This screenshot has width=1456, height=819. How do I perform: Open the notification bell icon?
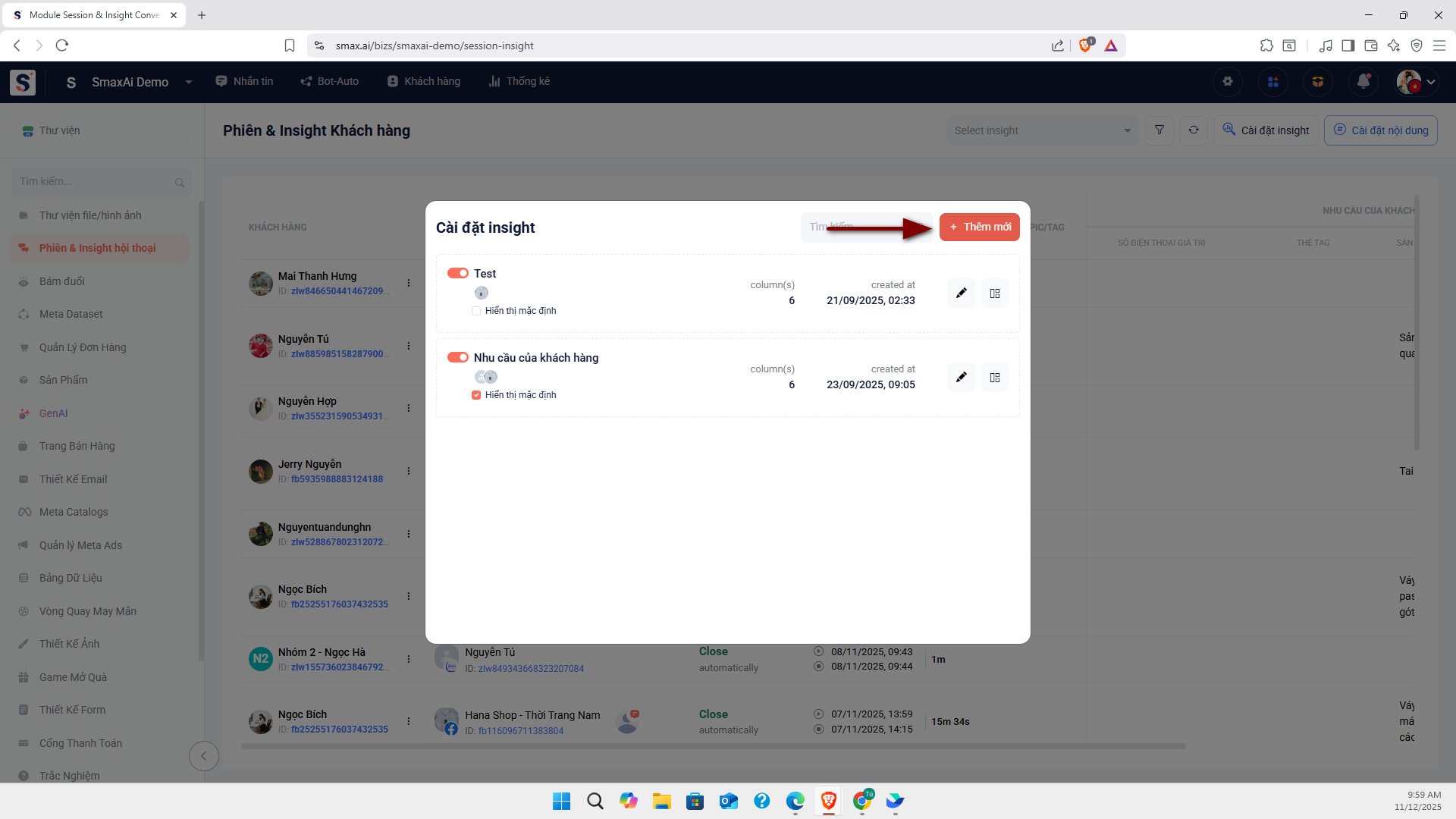pyautogui.click(x=1363, y=82)
